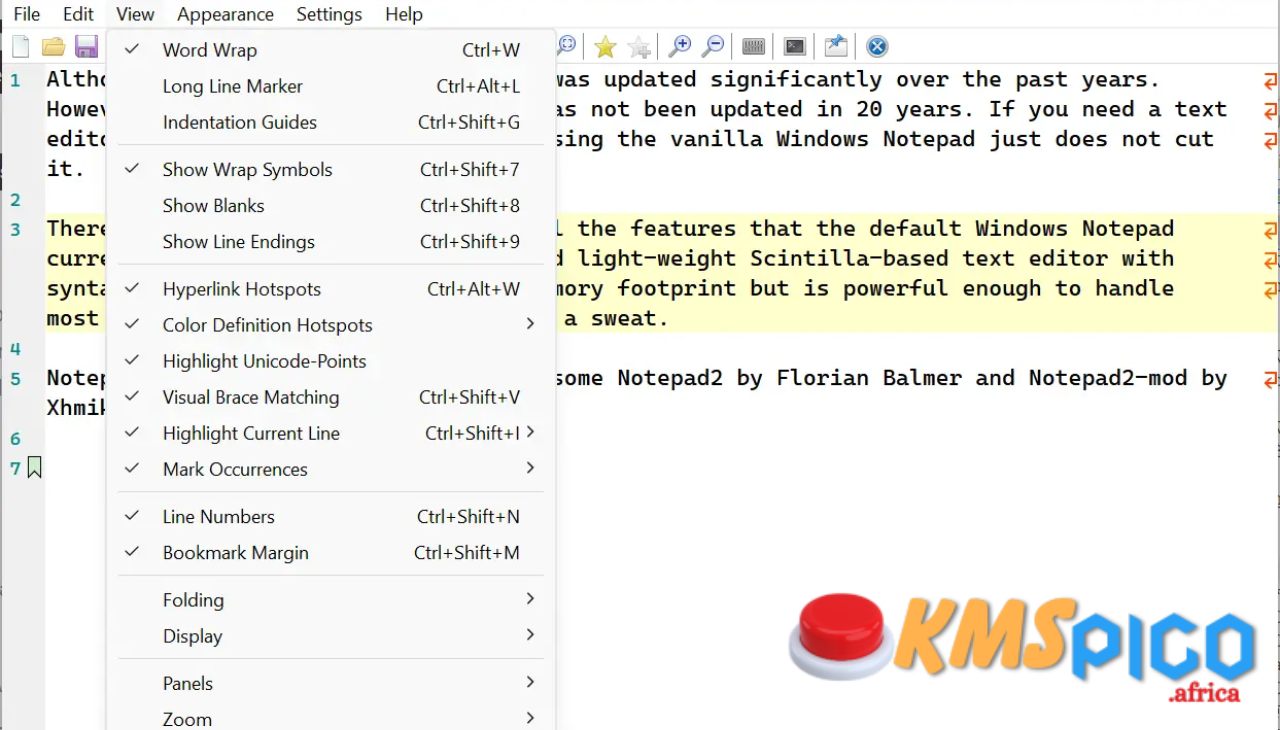Uncheck Highlight Unicode-Points

(331, 361)
